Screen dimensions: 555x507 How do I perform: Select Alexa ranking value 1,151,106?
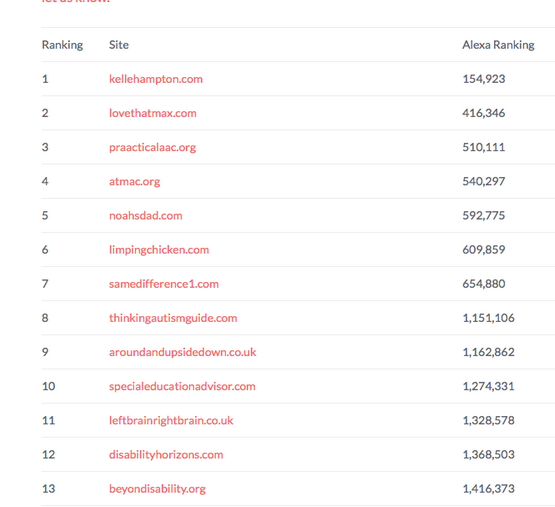click(x=488, y=318)
